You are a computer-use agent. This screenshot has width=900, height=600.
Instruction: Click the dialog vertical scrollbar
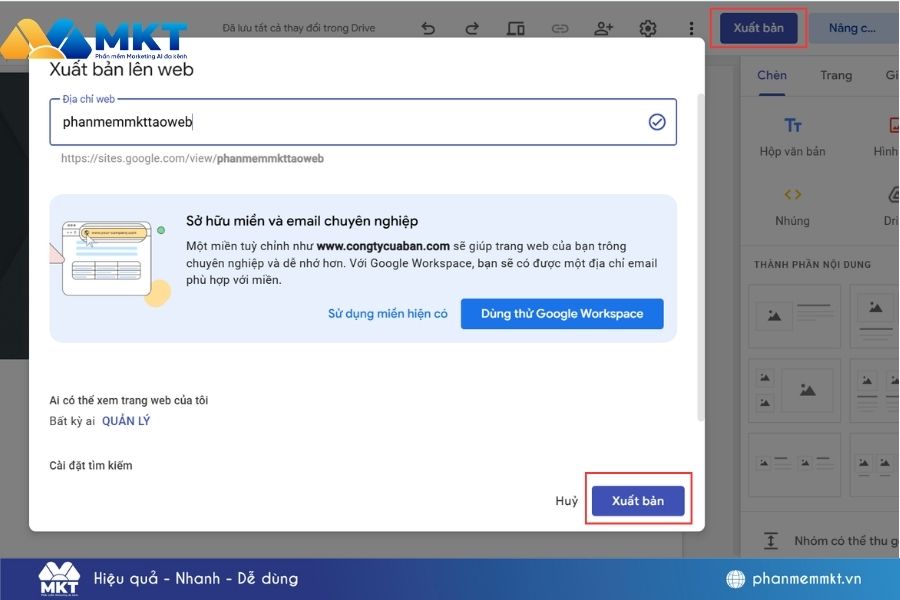(x=700, y=257)
